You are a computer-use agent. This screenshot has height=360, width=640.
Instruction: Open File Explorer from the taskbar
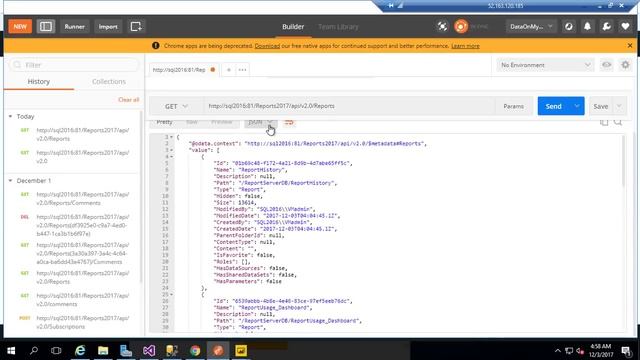click(103, 350)
